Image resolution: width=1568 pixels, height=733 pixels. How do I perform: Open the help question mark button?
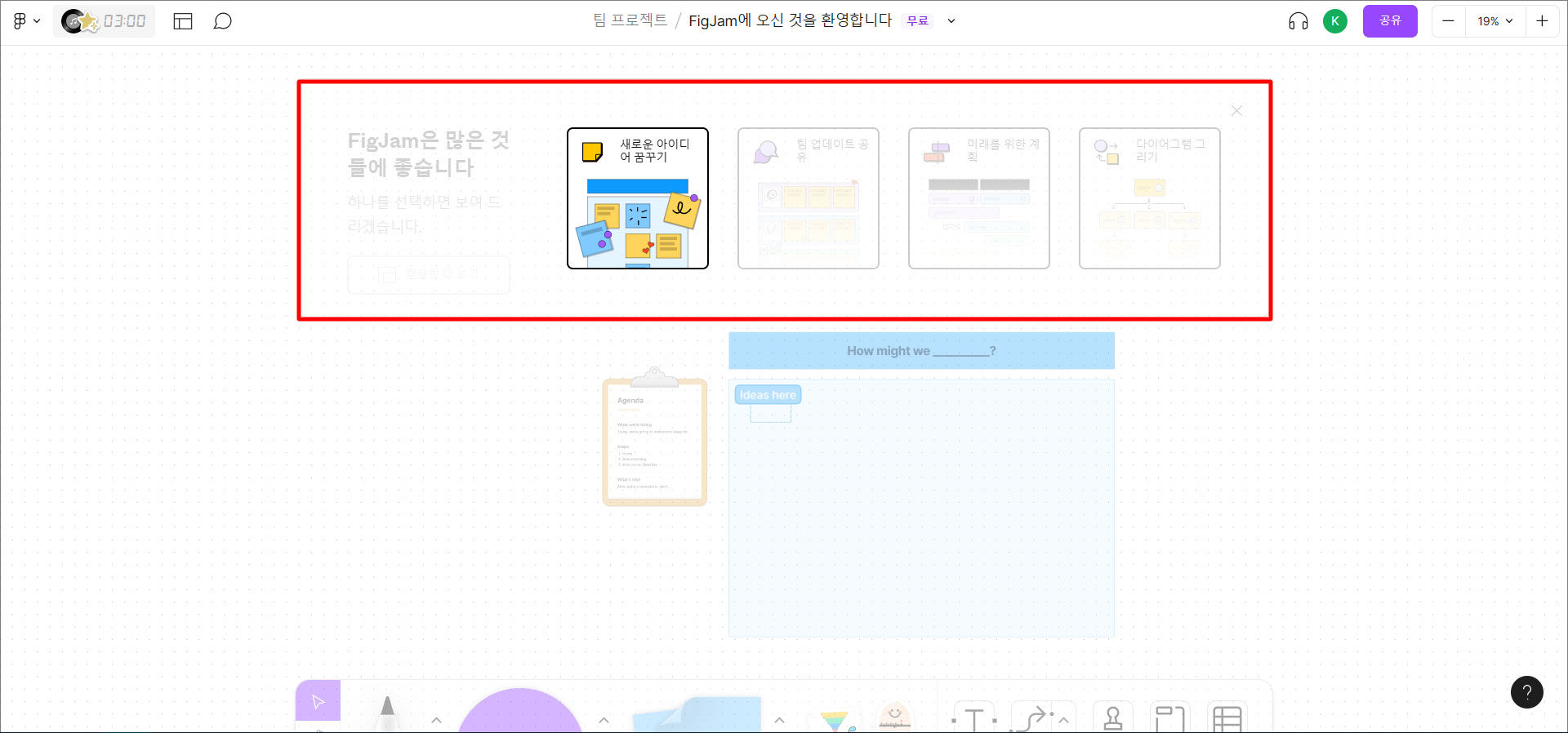pyautogui.click(x=1527, y=692)
